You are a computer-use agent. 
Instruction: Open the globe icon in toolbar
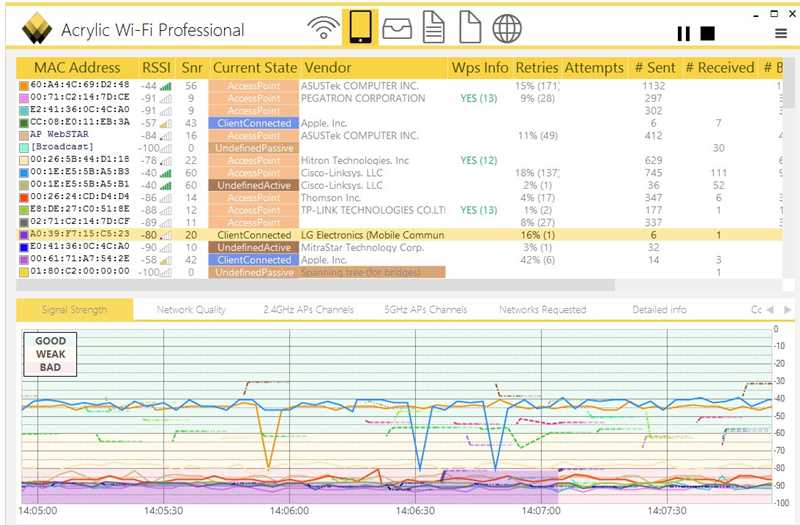507,28
